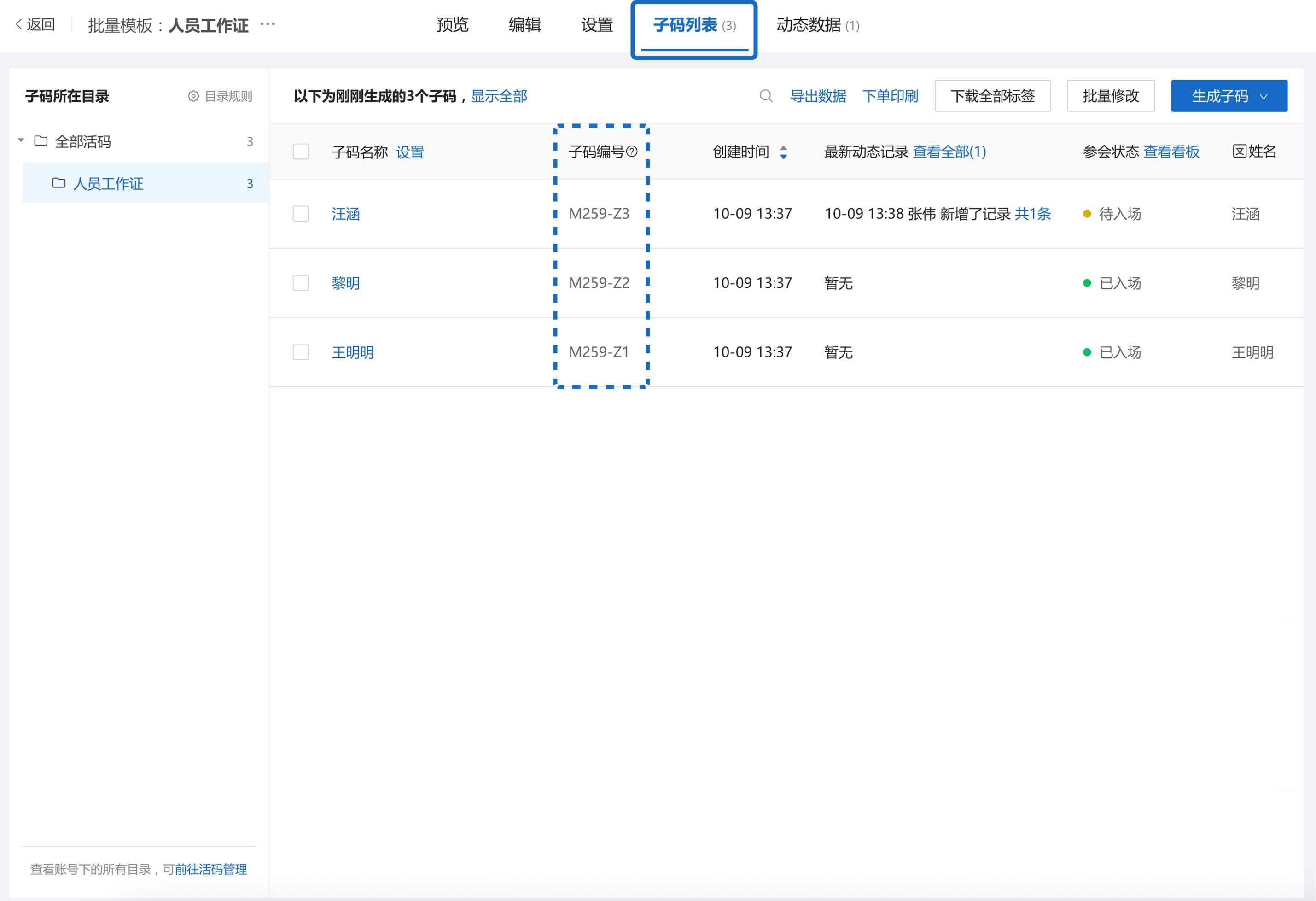Check the box for 汪涵 row
The image size is (1316, 901).
click(301, 214)
